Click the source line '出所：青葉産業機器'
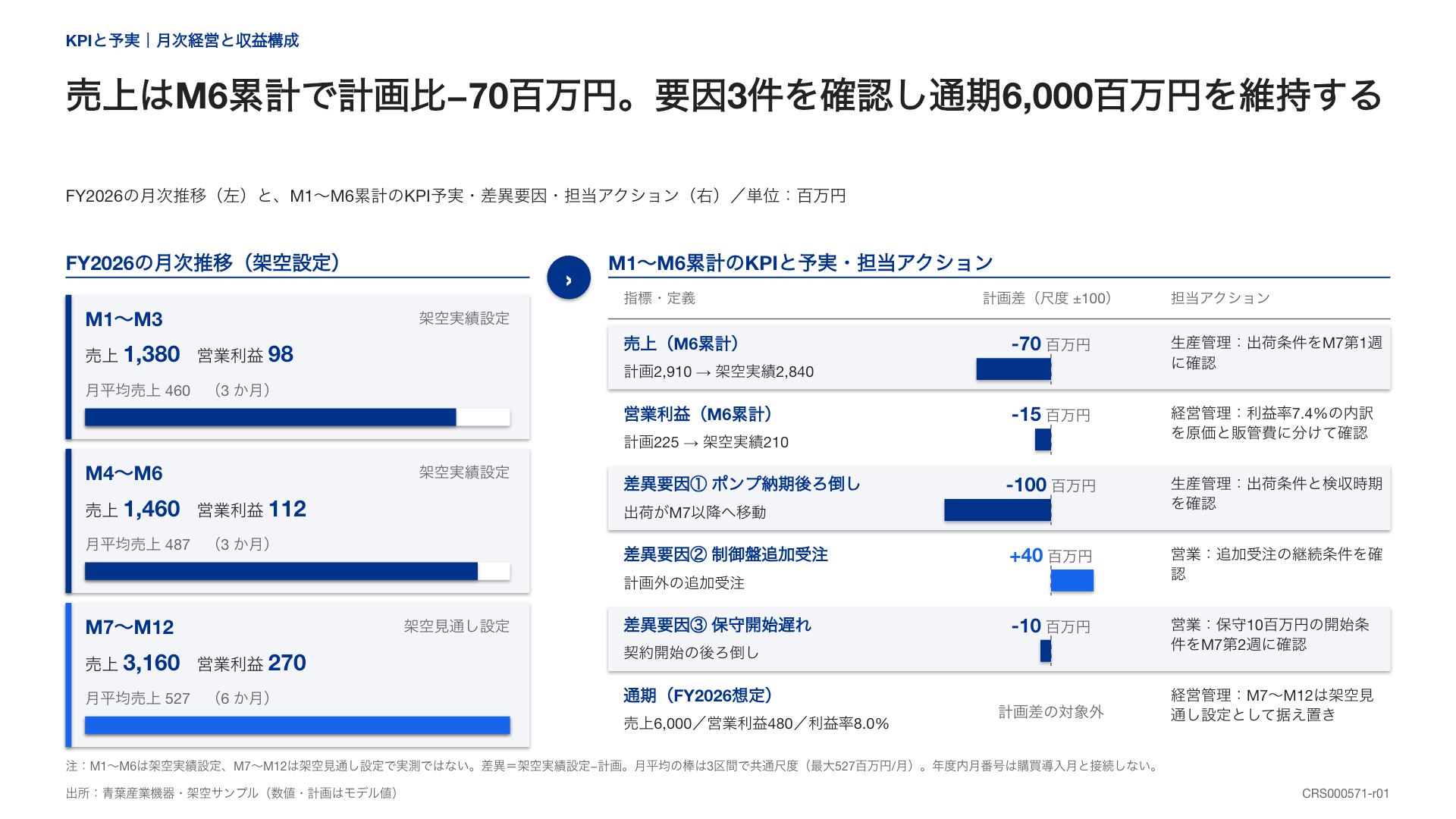The width and height of the screenshot is (1456, 819). tap(231, 793)
